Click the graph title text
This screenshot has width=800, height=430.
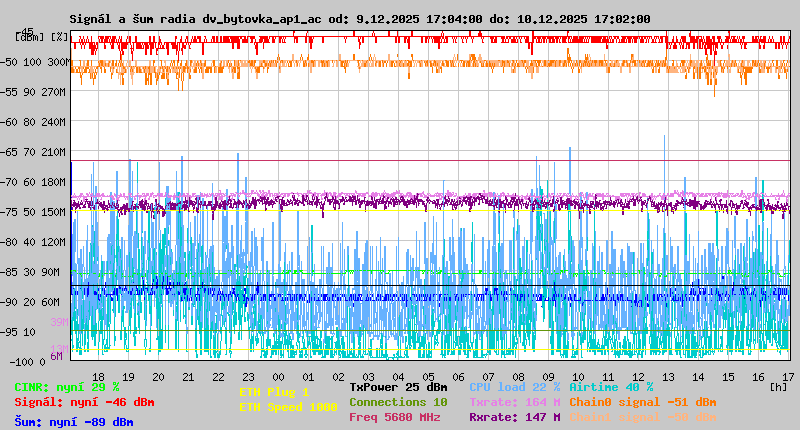[x=359, y=19]
